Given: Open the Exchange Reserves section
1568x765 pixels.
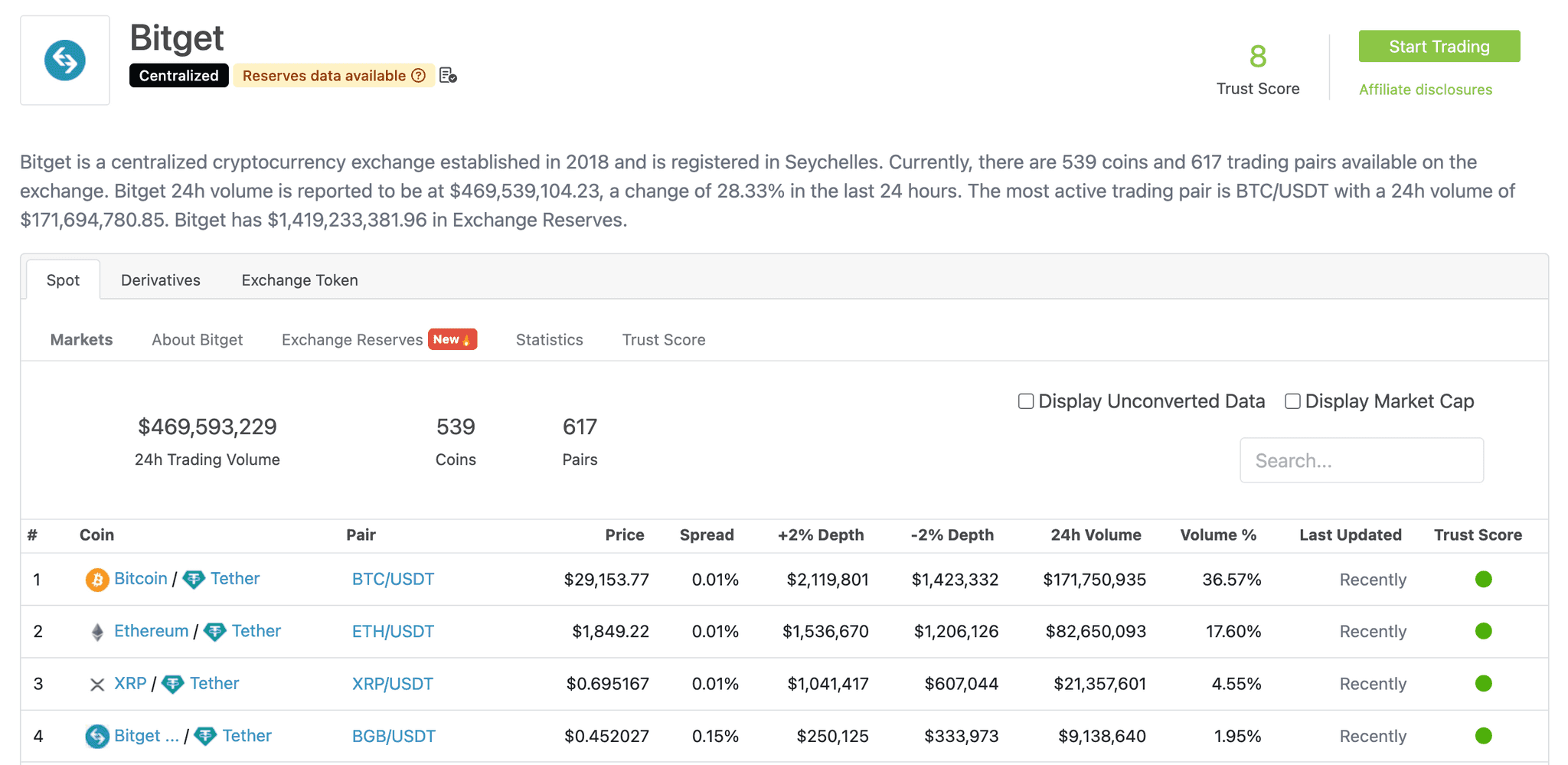Looking at the screenshot, I should point(352,339).
